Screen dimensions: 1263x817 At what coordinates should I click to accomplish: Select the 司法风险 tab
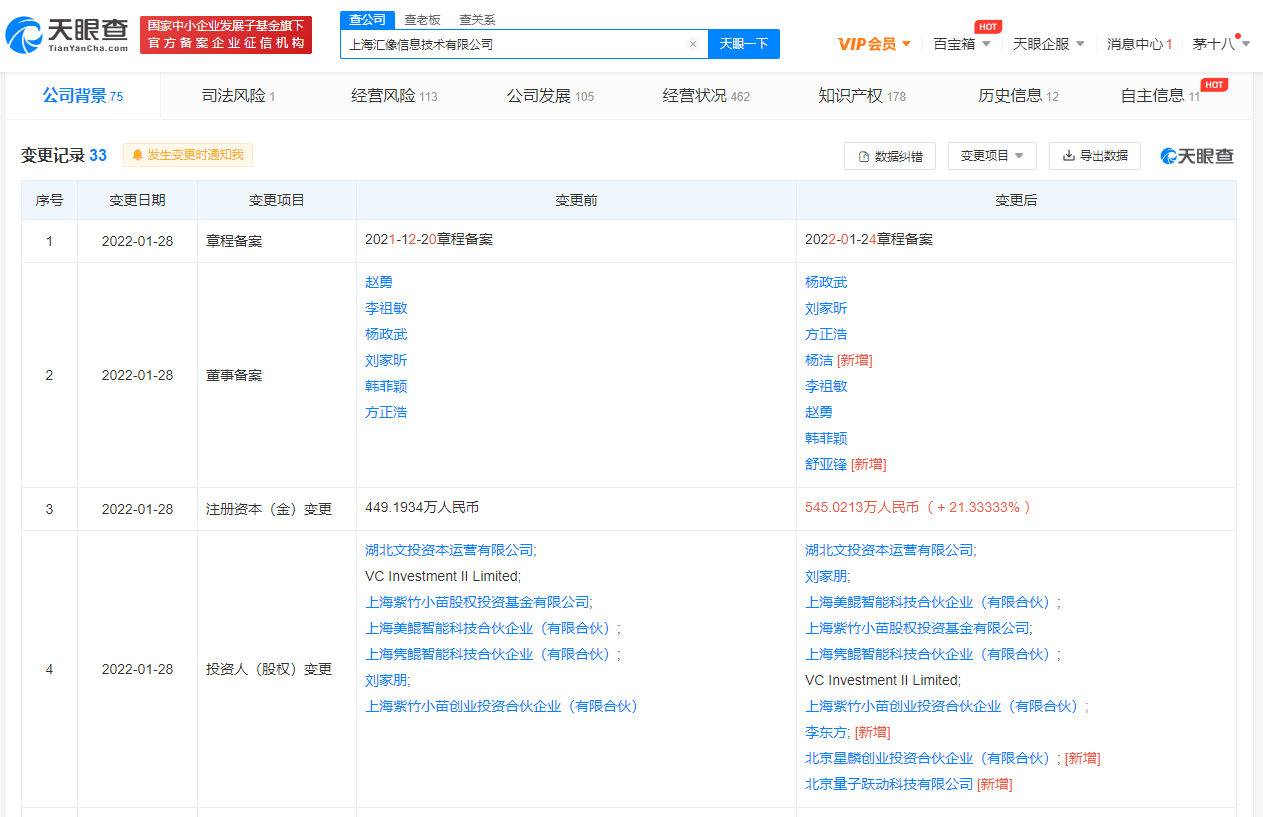(238, 96)
